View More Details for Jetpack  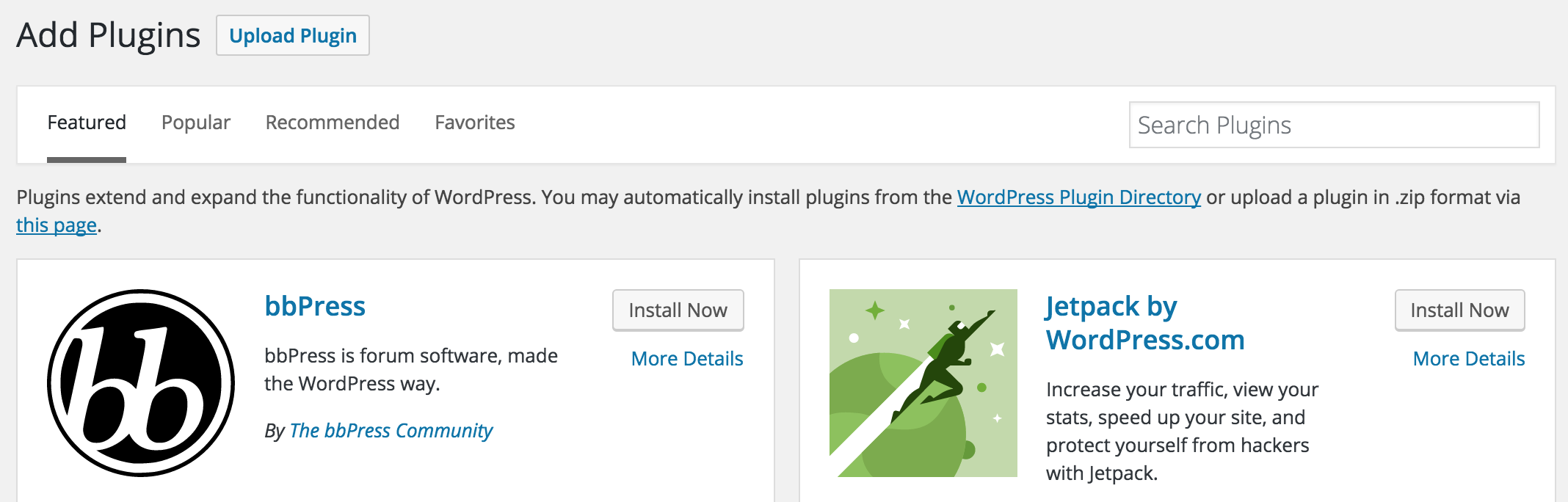1469,359
